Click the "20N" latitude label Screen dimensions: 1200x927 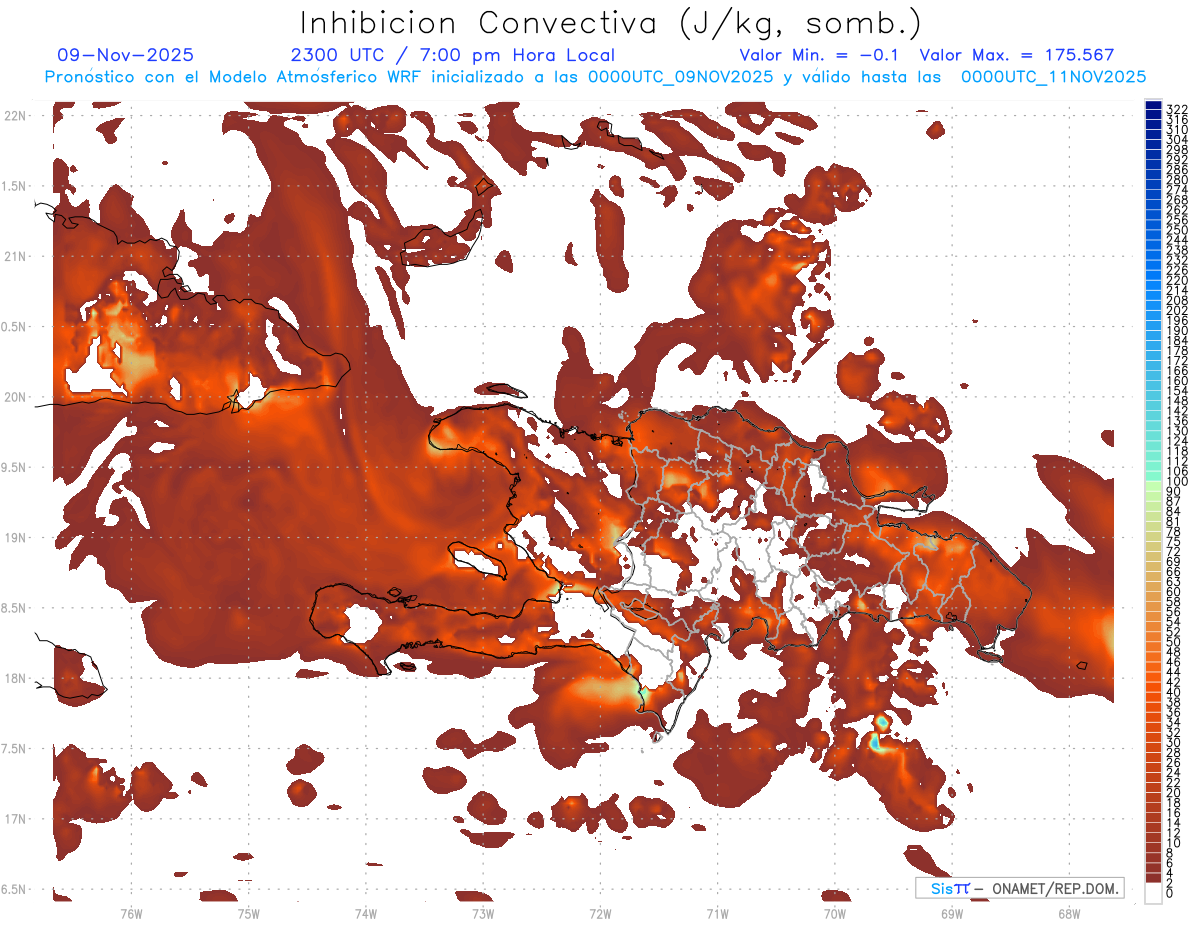[16, 397]
